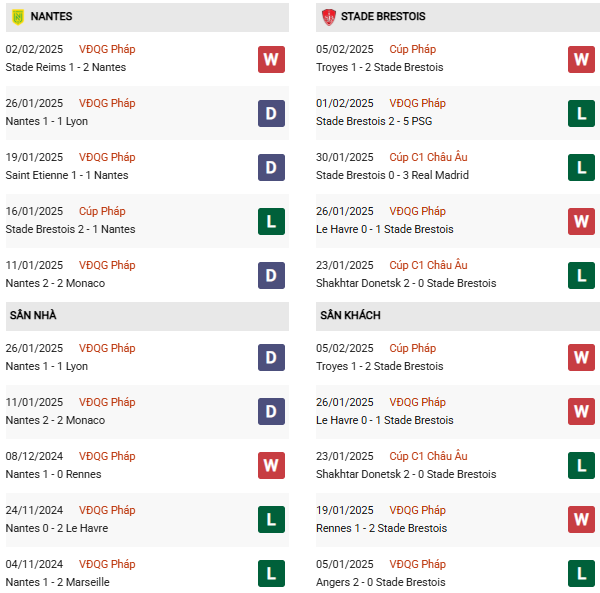
Task: Select the SÂN NHÀ section header
Action: tap(33, 316)
